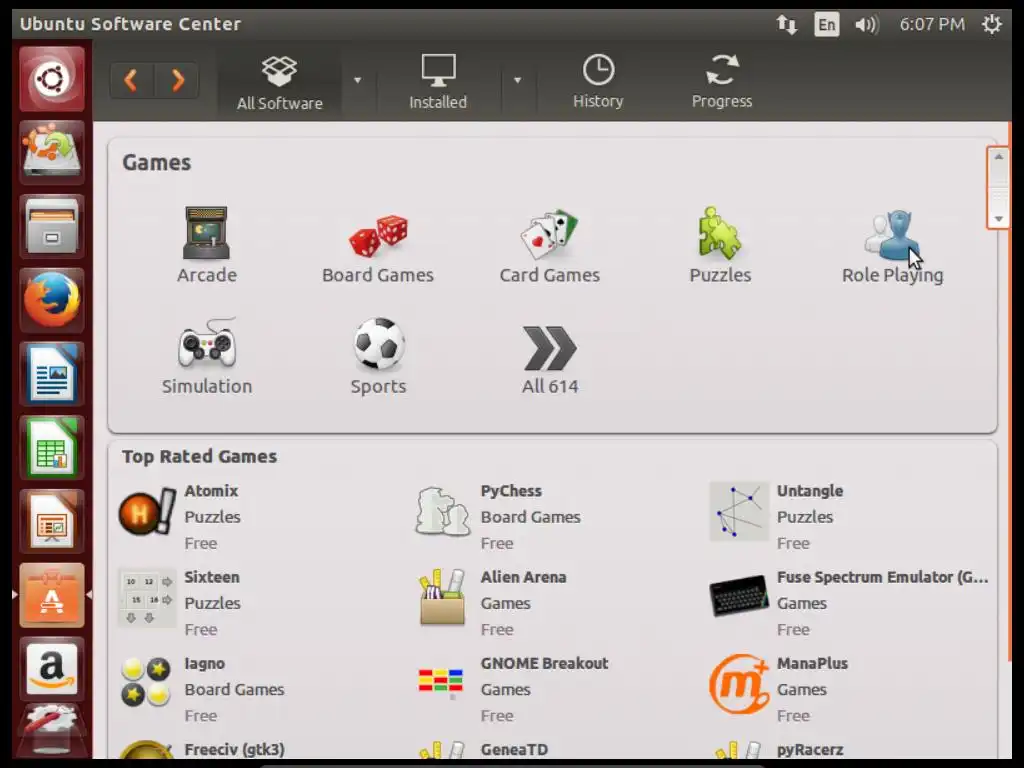Open the Sports soccer ball category

coord(379,344)
